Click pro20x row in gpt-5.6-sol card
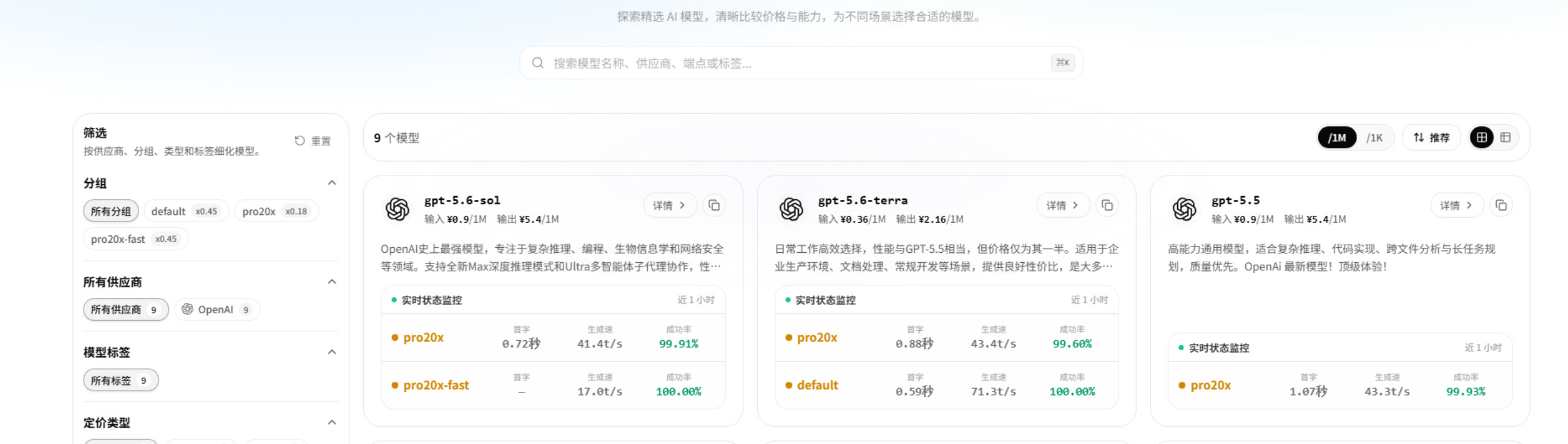 click(553, 338)
